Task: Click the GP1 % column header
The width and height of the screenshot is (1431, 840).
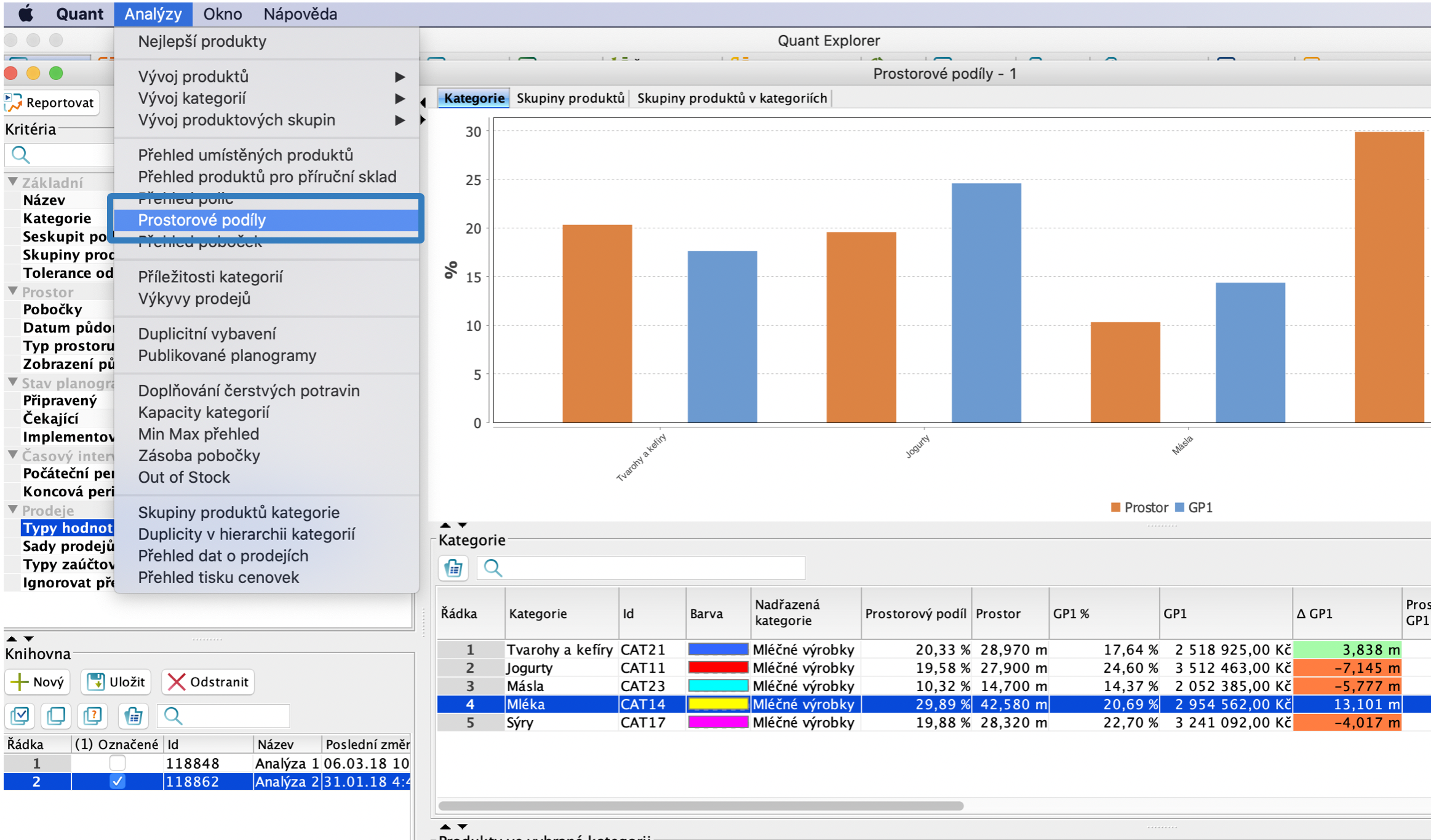Action: point(1104,614)
